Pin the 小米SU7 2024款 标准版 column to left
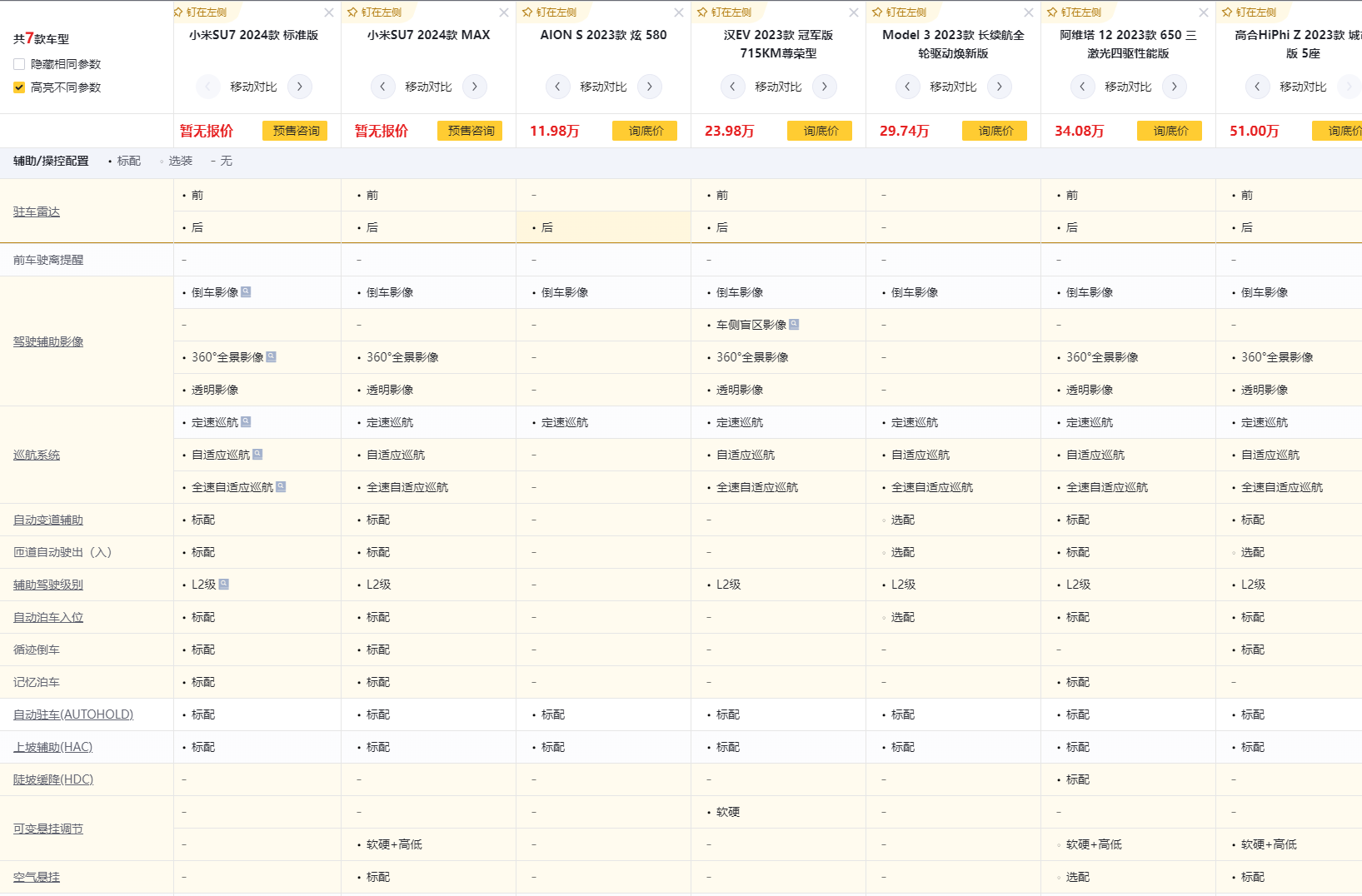The image size is (1362, 896). [x=201, y=12]
